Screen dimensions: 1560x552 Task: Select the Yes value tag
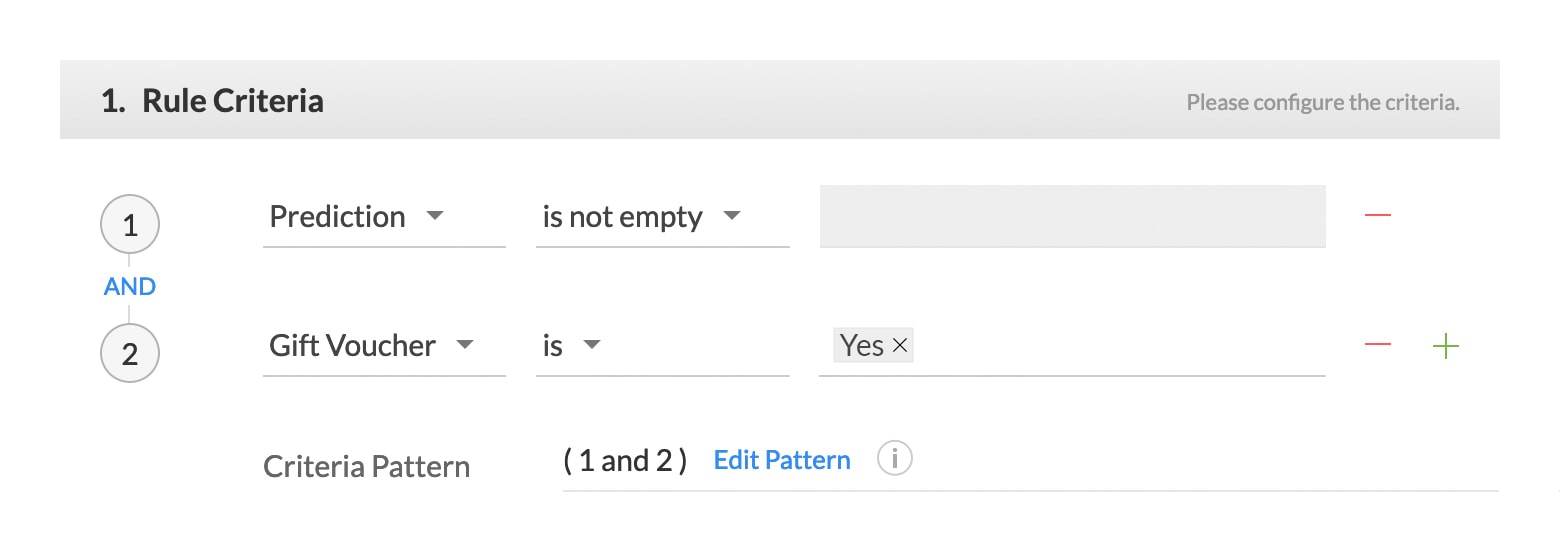click(862, 346)
